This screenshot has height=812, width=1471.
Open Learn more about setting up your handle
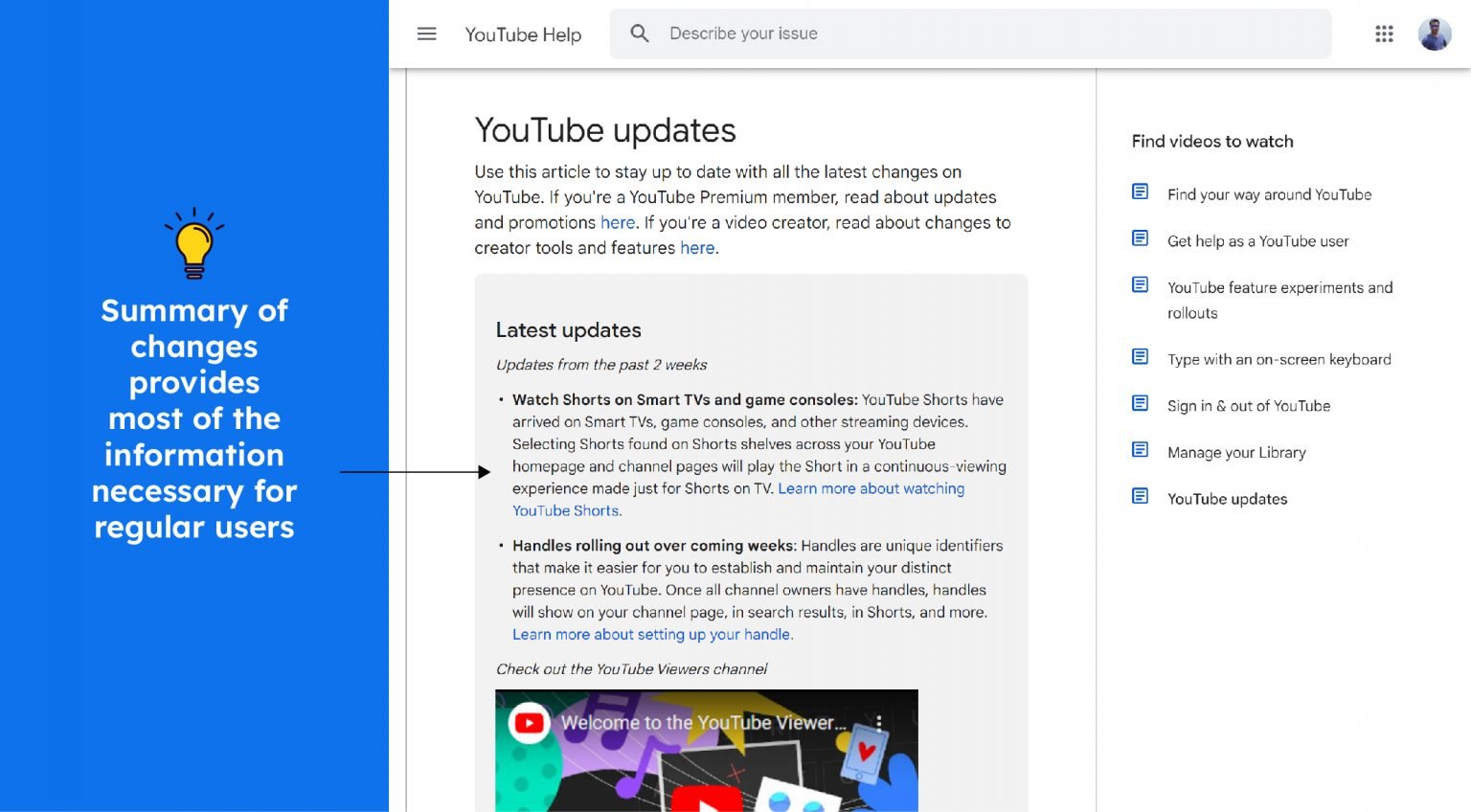[x=652, y=634]
